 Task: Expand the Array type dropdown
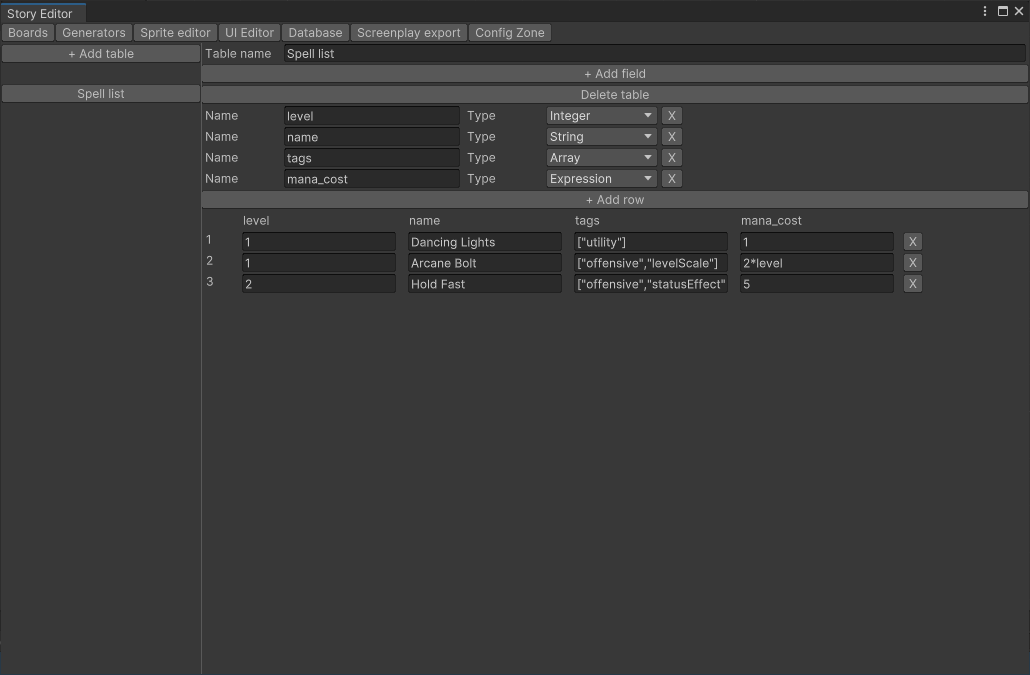pos(601,158)
